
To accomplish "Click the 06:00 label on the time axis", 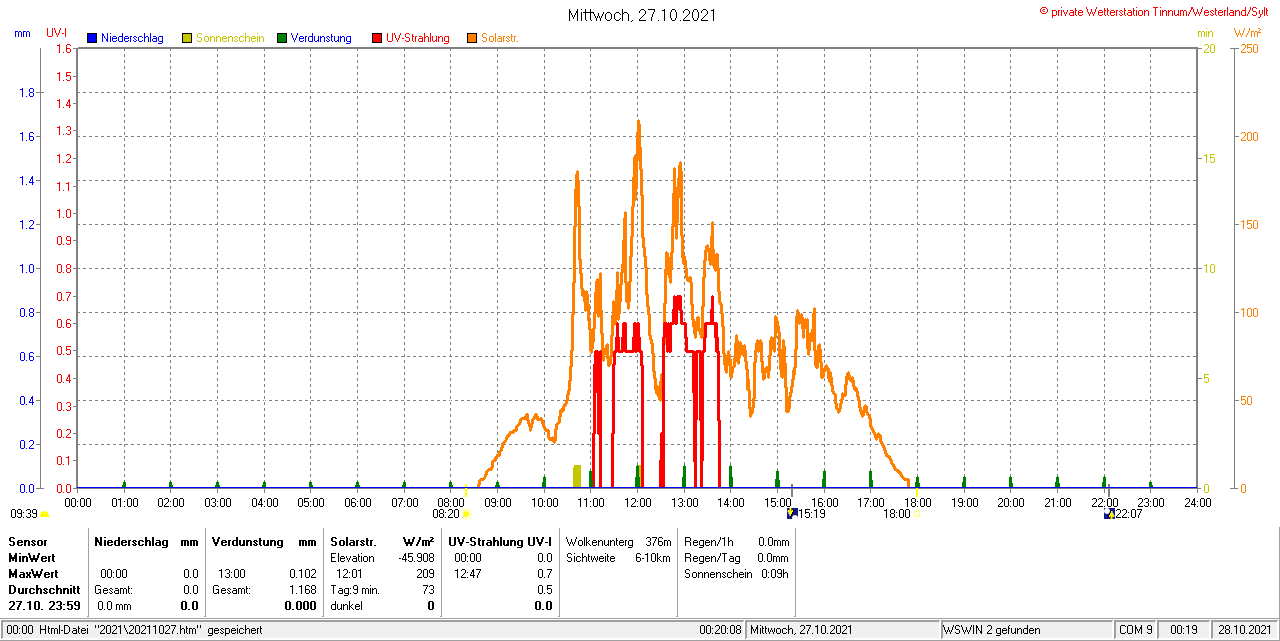I will coord(358,502).
